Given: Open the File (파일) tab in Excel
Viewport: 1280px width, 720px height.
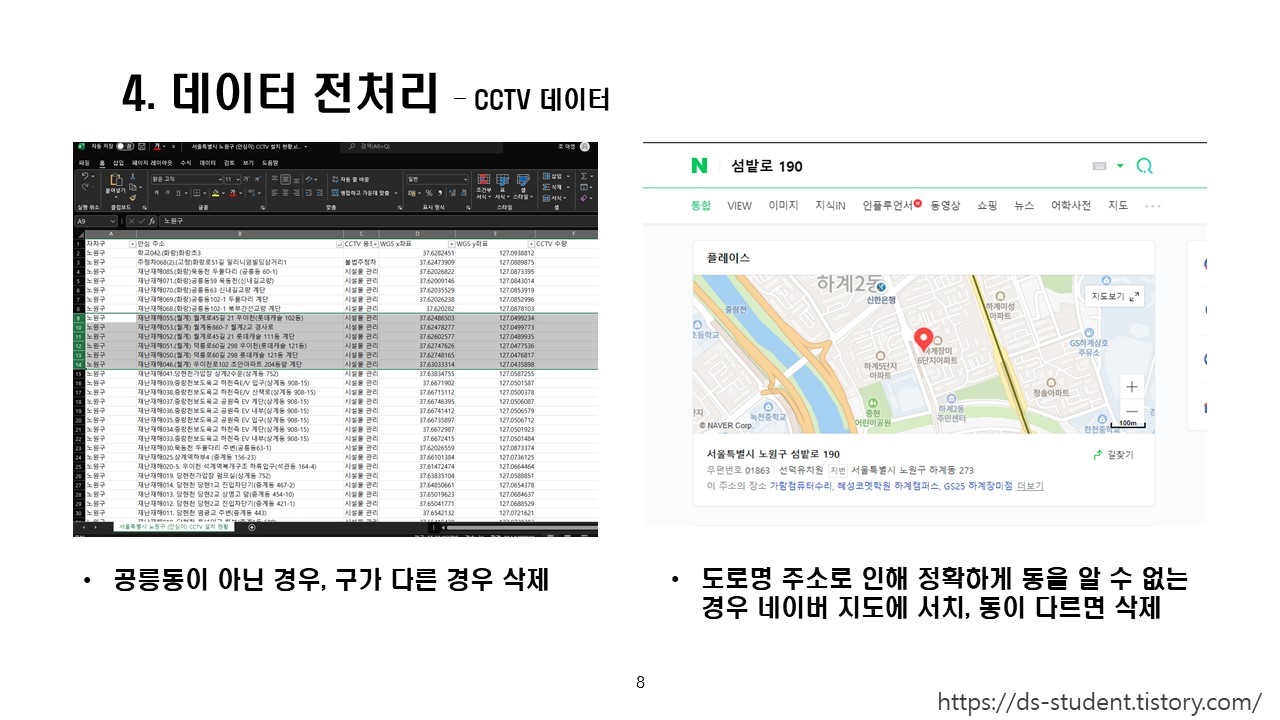Looking at the screenshot, I should pos(84,163).
